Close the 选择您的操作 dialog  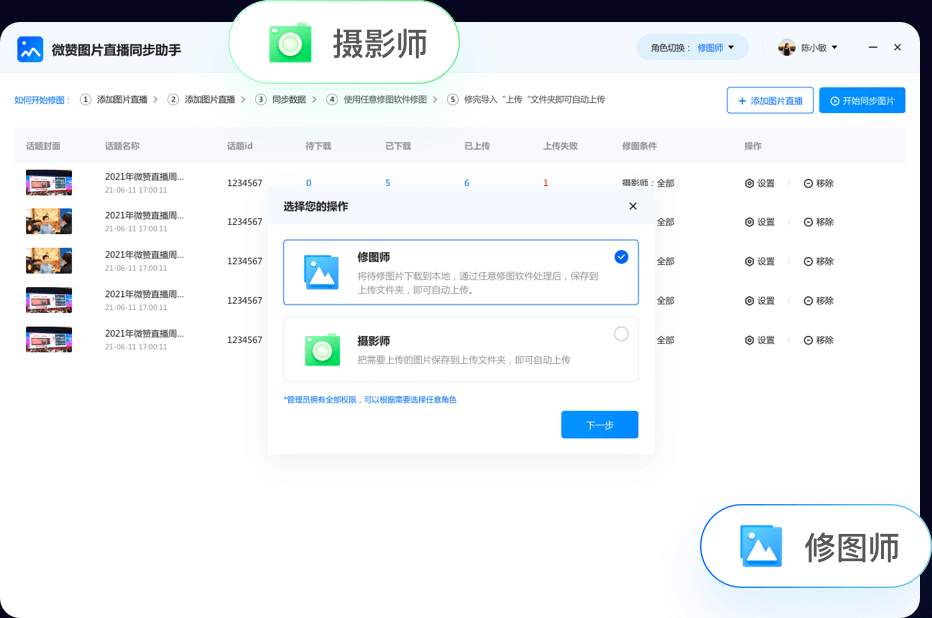coord(632,206)
